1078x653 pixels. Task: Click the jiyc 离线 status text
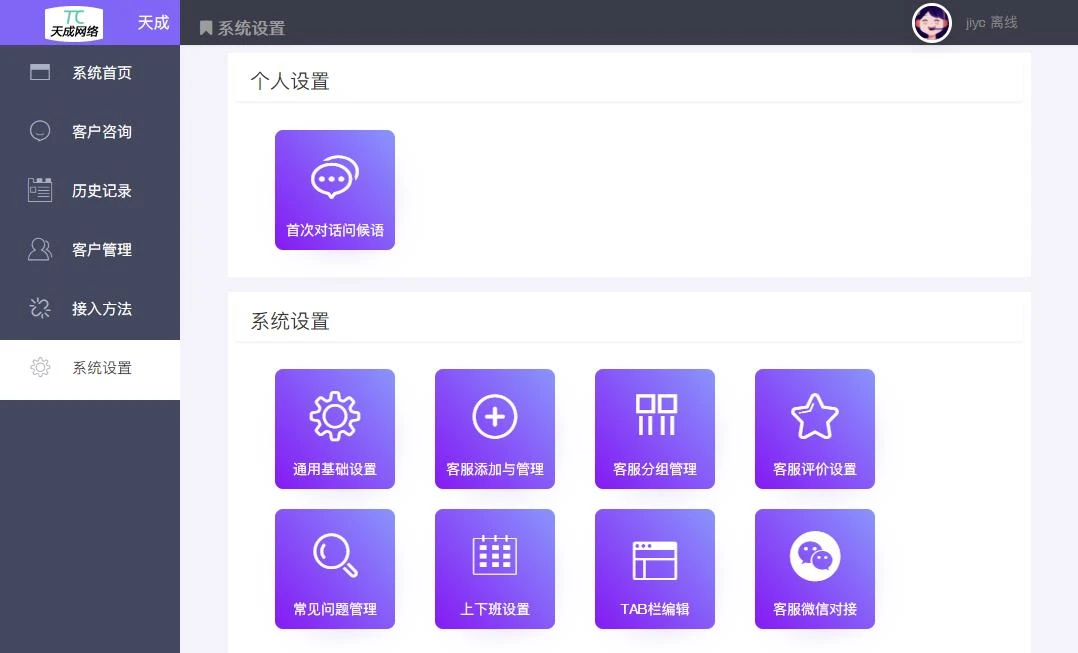991,23
